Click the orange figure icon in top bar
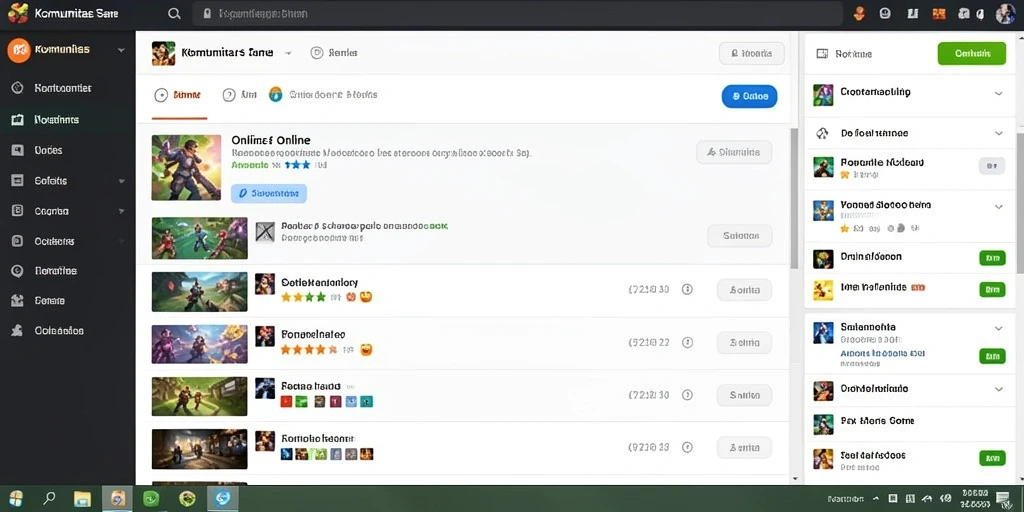Screen dimensions: 1024x512 click(859, 13)
